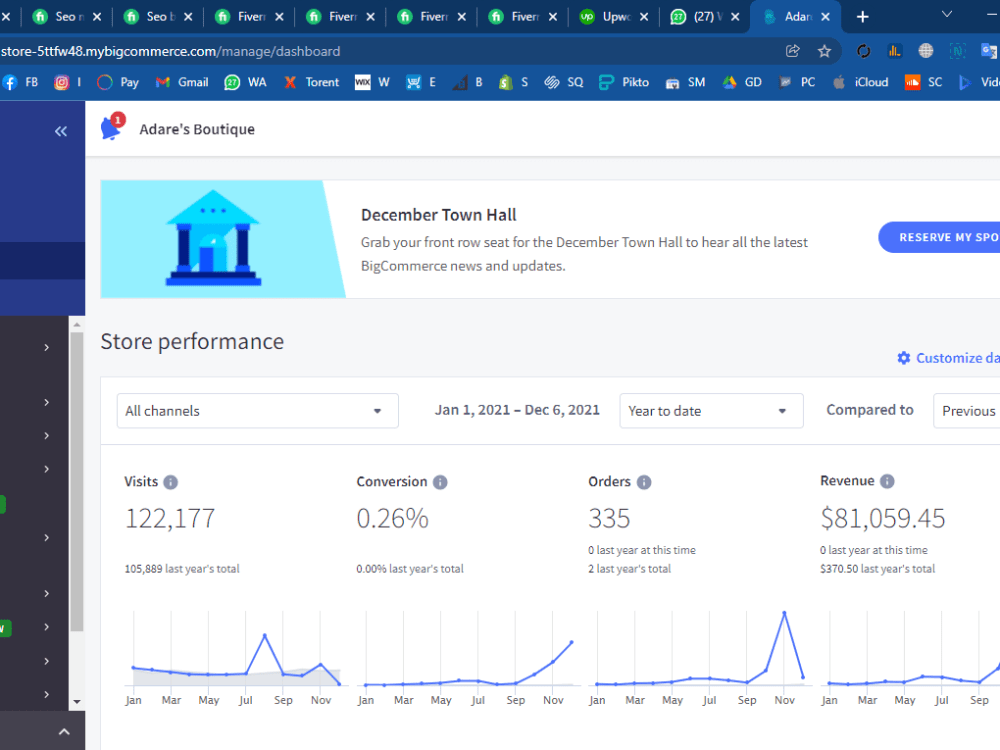Close the active Adare tab

(826, 17)
